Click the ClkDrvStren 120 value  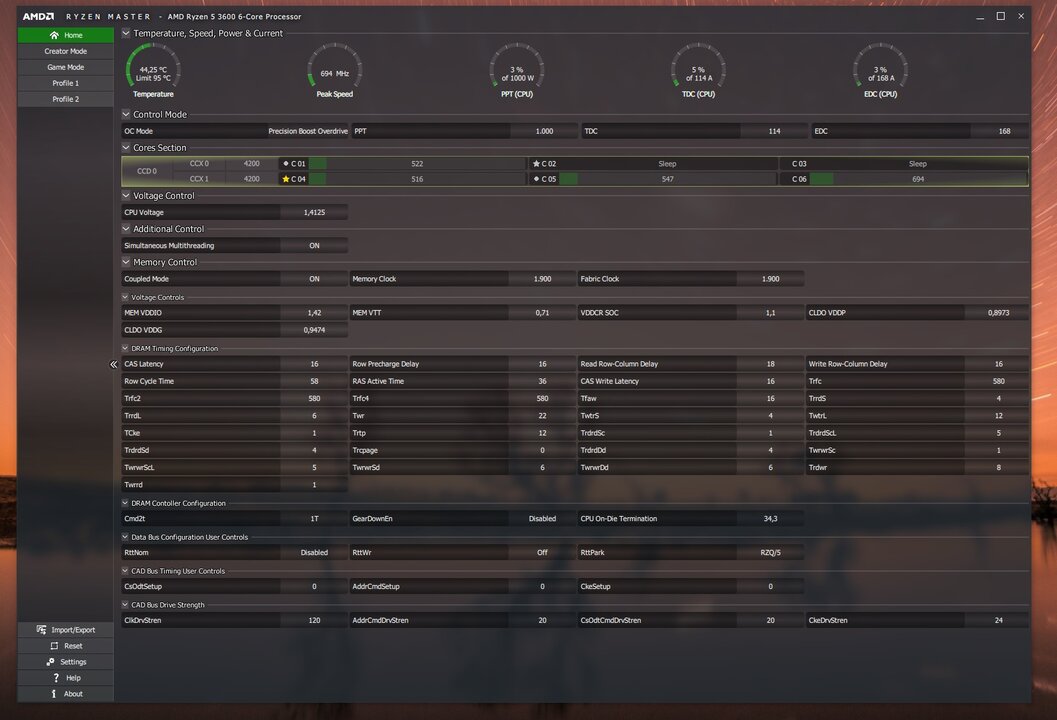(314, 620)
